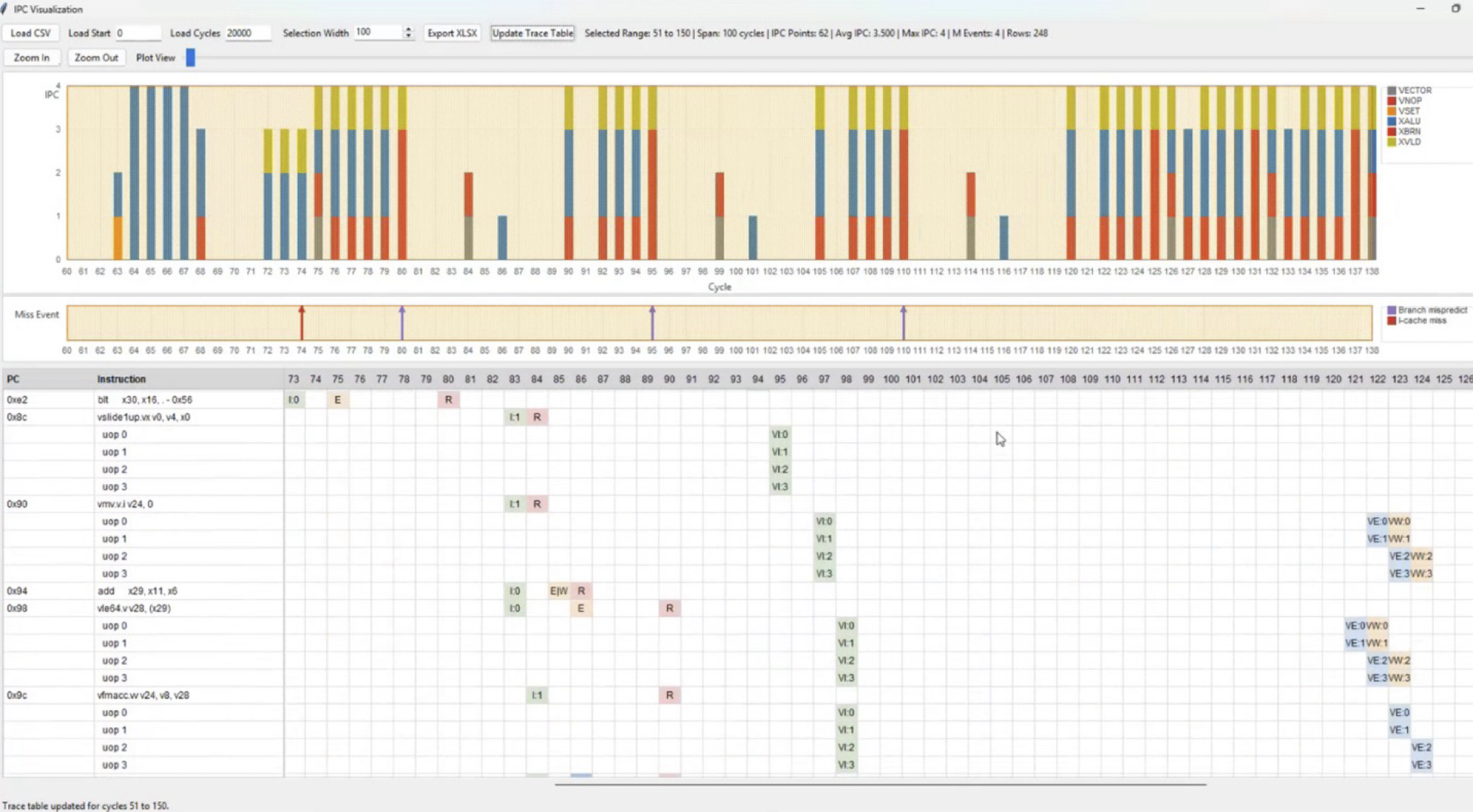Viewport: 1473px width, 812px height.
Task: Select the vslide1up.vx instruction row
Action: [x=144, y=417]
